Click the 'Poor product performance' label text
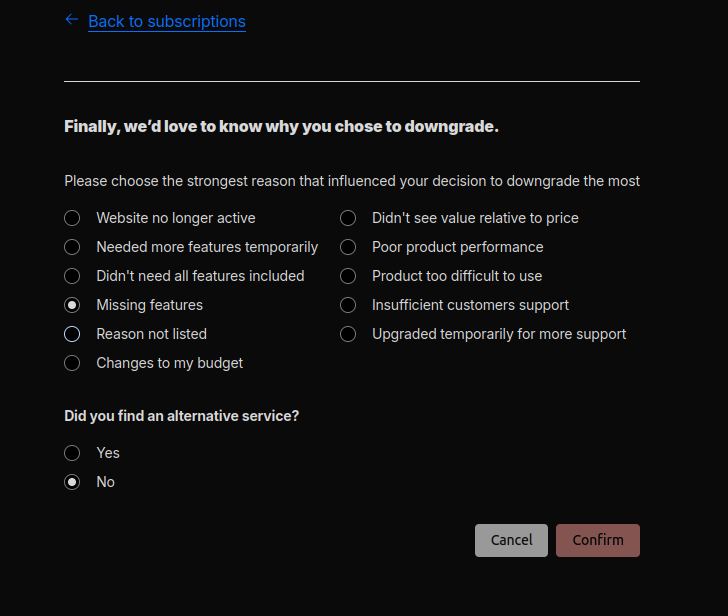Image resolution: width=728 pixels, height=616 pixels. (457, 247)
